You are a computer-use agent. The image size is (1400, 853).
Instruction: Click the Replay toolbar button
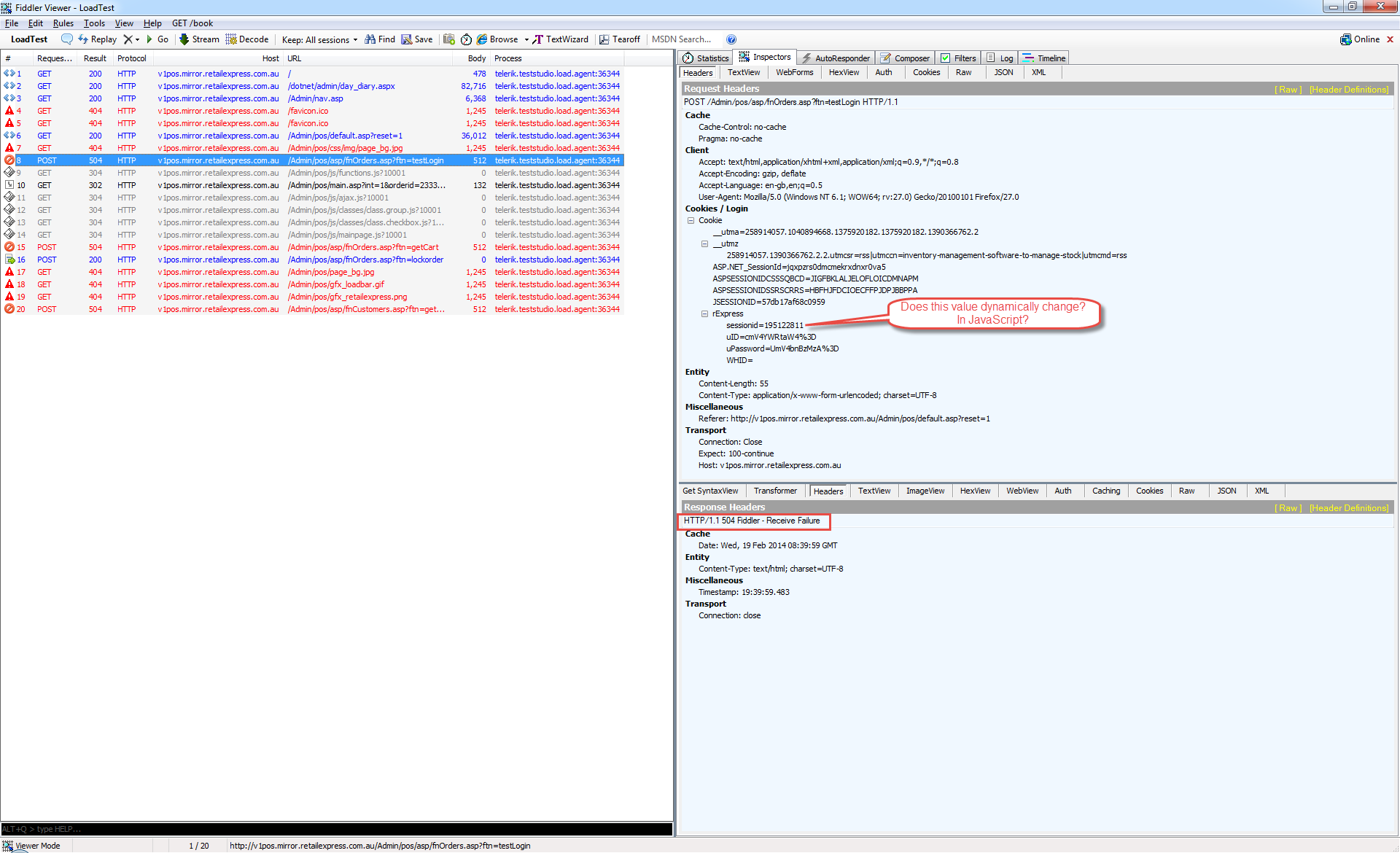pos(98,39)
